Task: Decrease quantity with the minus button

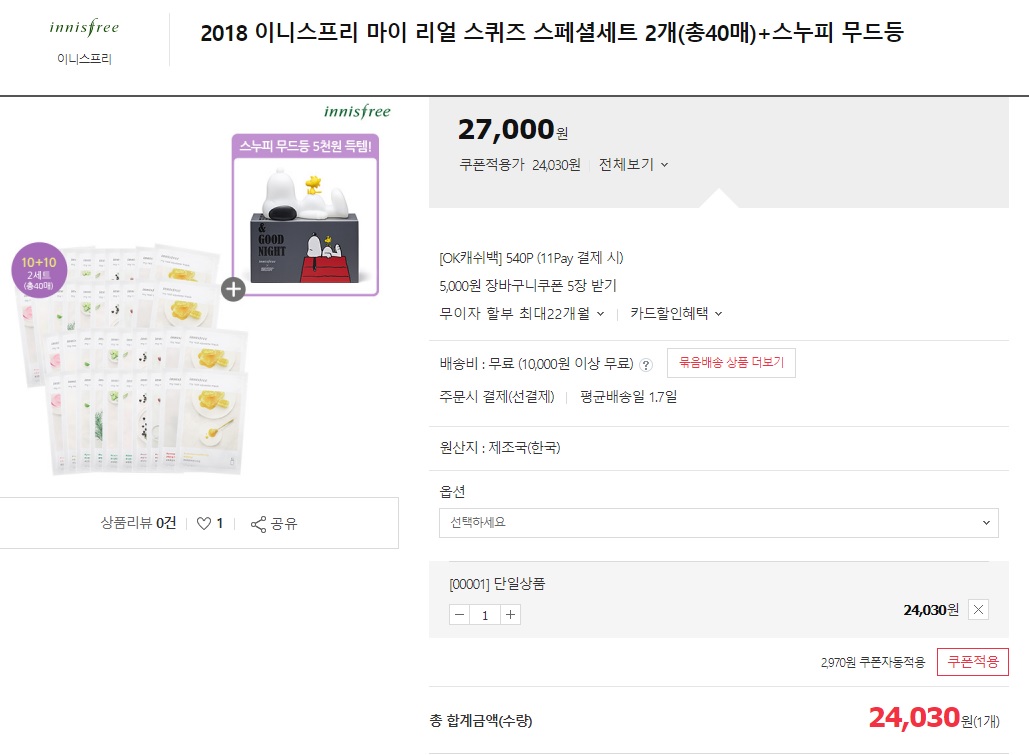Action: pyautogui.click(x=460, y=615)
